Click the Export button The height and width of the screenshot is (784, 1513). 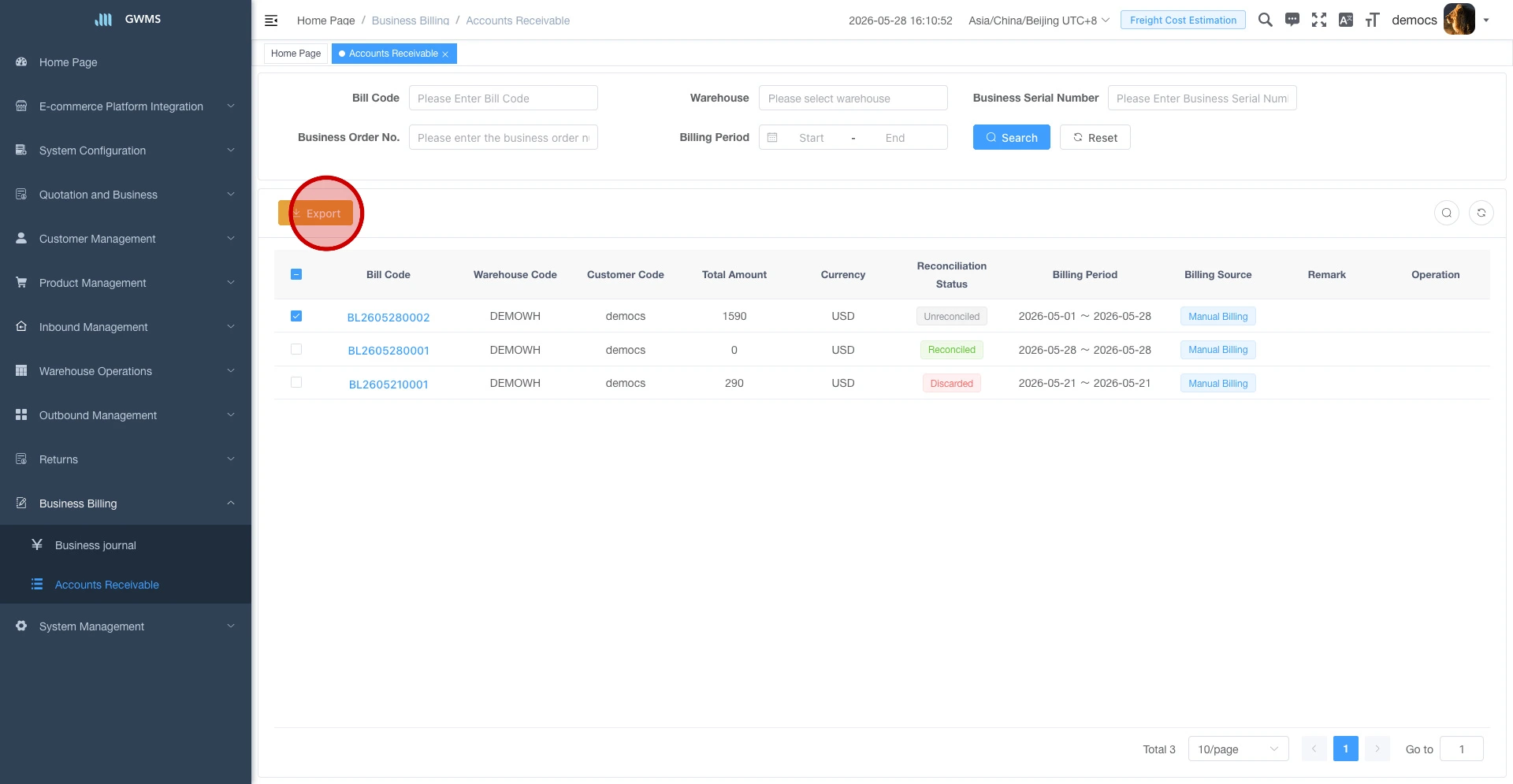pos(316,213)
